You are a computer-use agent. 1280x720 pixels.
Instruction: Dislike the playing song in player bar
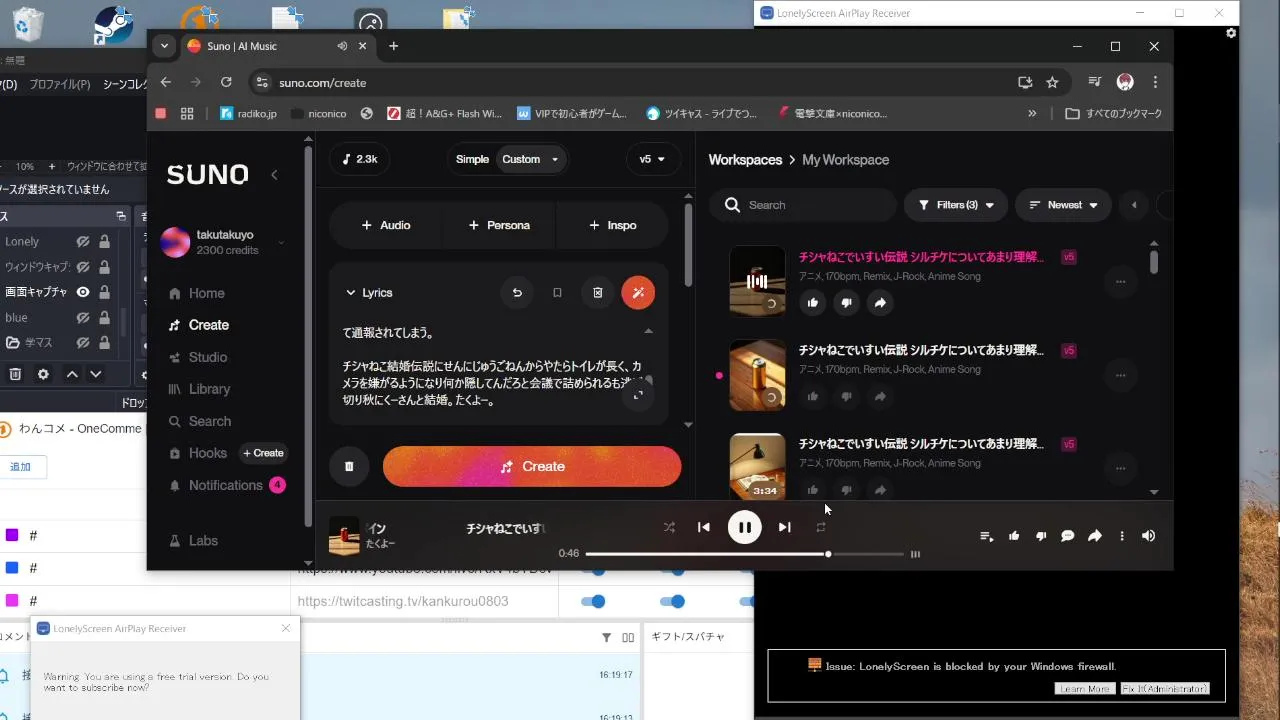tap(1041, 536)
